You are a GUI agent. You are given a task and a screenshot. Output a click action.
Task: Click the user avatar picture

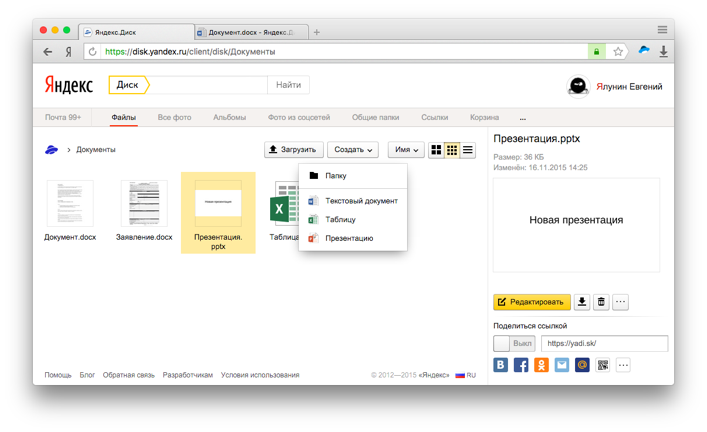click(x=578, y=86)
